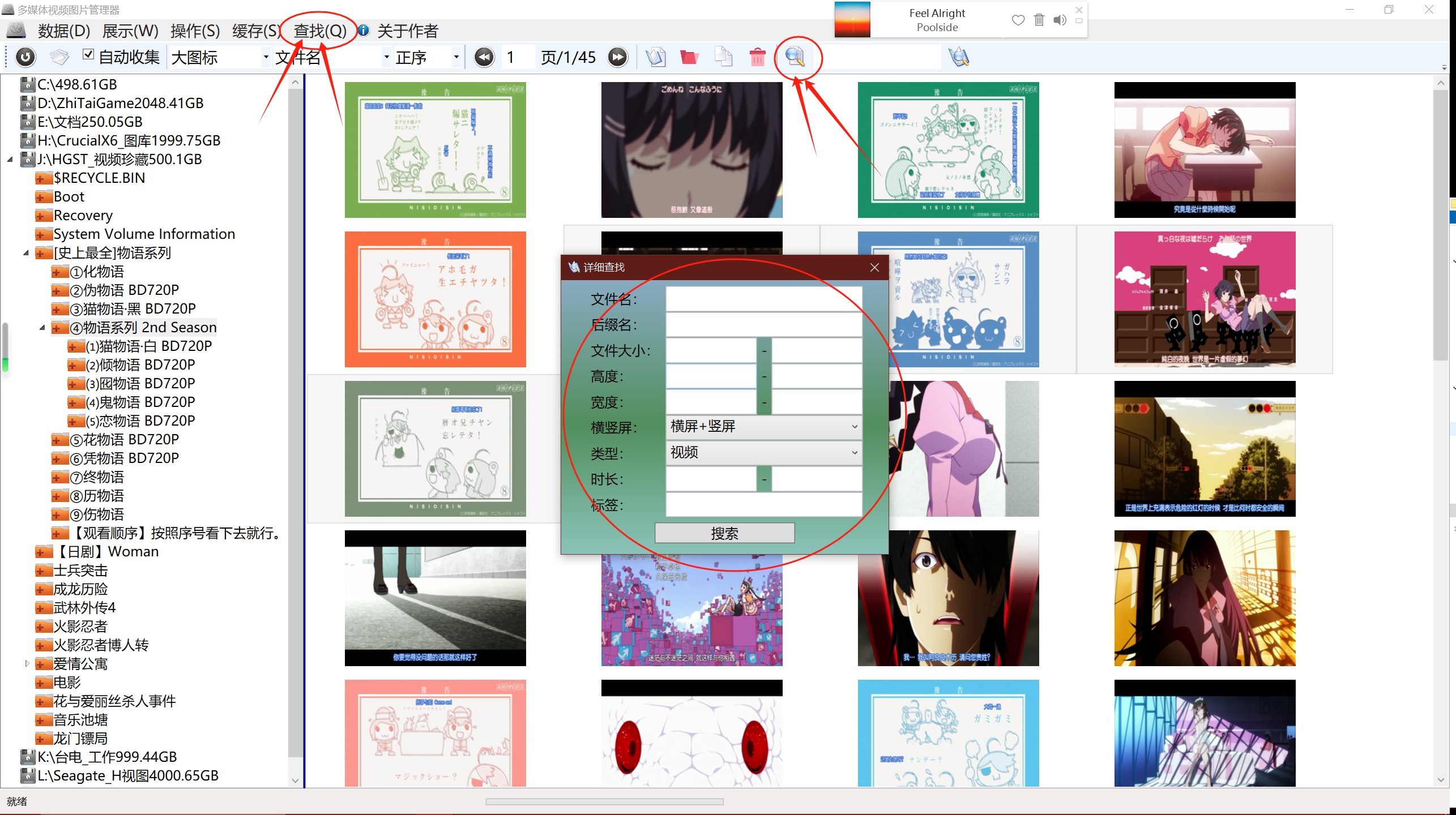Select ②伪物语 BD720P folder
1456x815 pixels.
pyautogui.click(x=124, y=290)
